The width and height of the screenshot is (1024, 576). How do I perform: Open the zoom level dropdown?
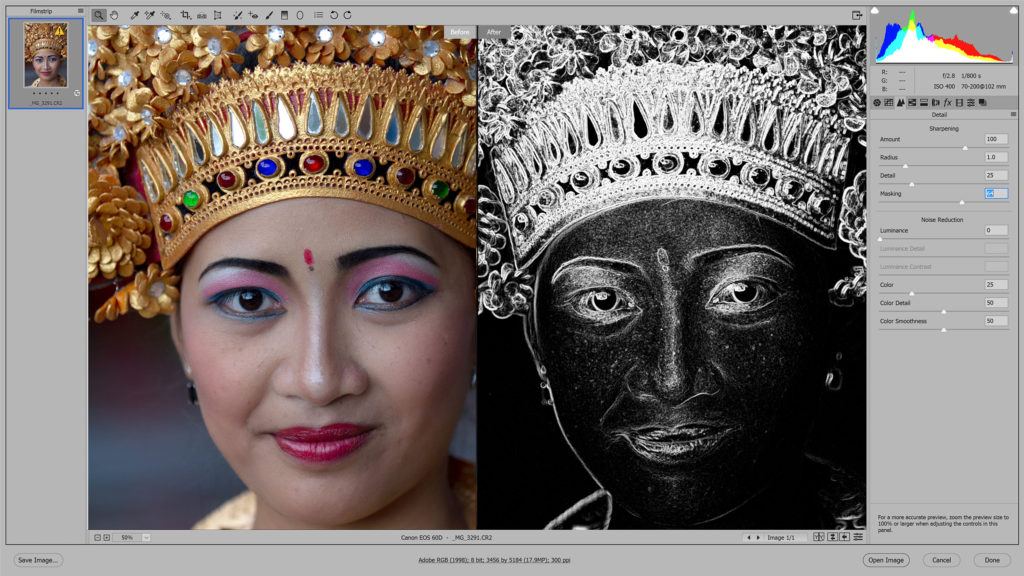coord(146,538)
